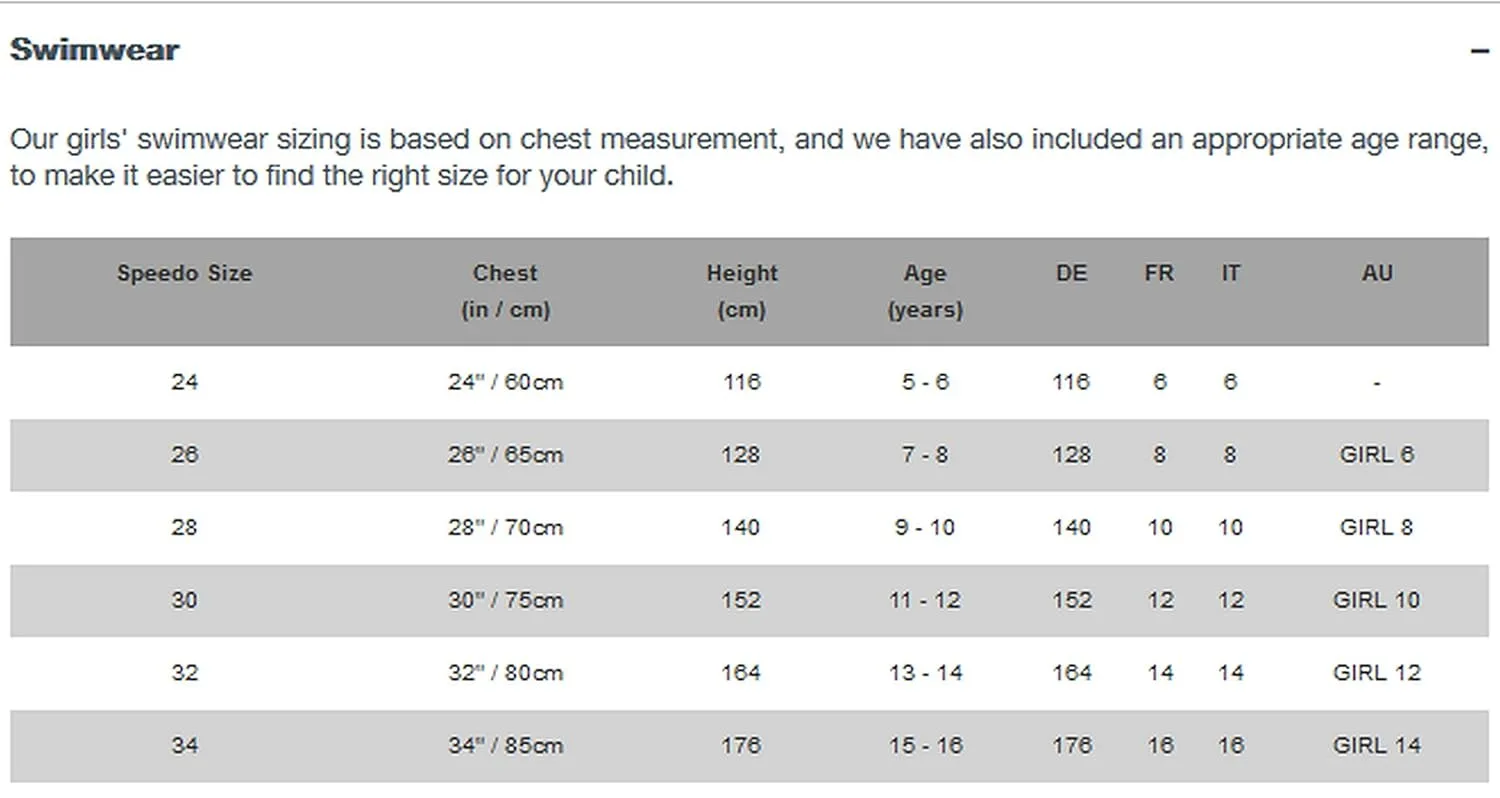The image size is (1500, 798).
Task: Select the "Age (years)" column header
Action: [925, 291]
